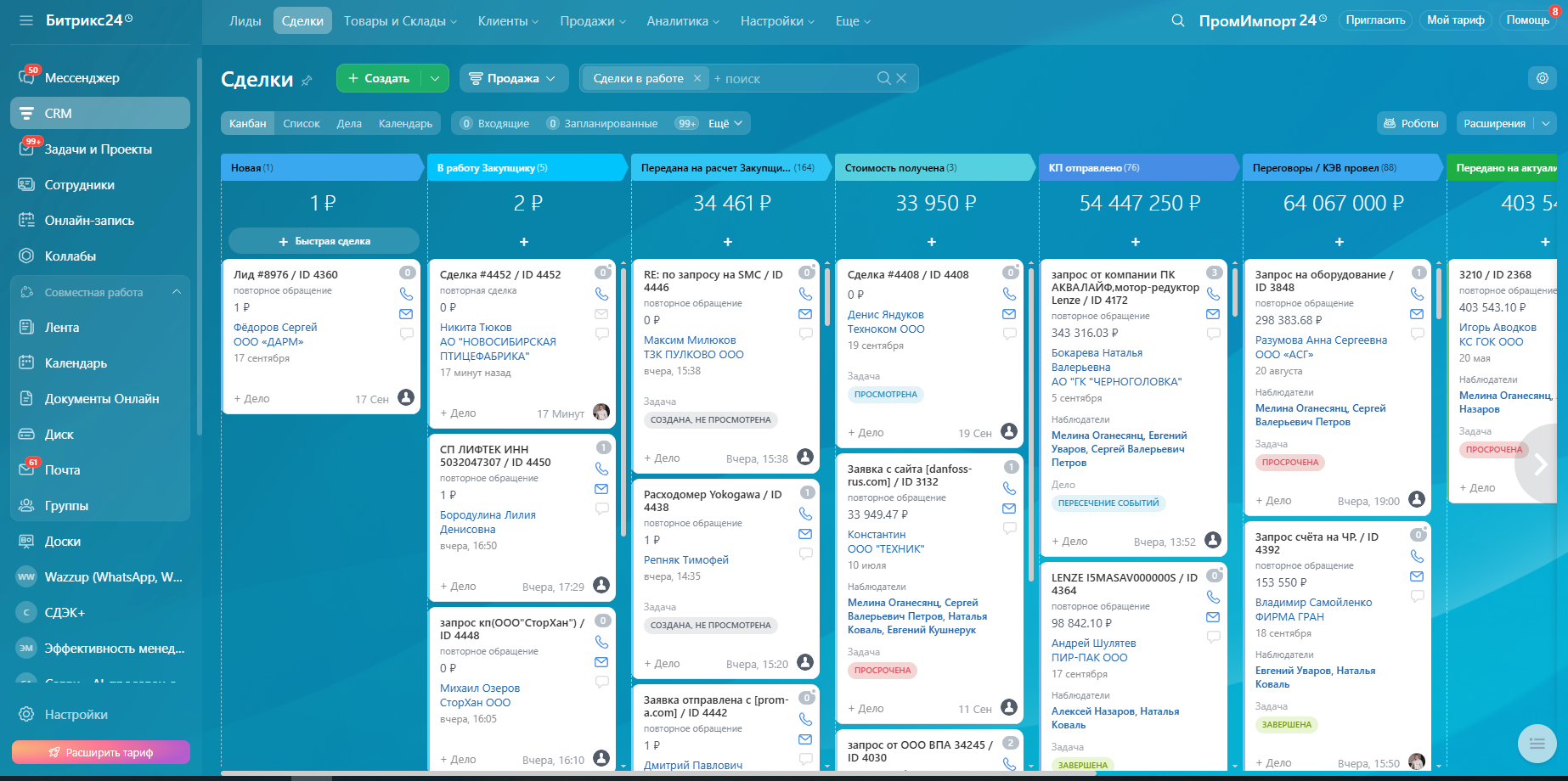The height and width of the screenshot is (781, 1568).
Task: Click email icon on Сделка #4408 card
Action: (x=1009, y=314)
